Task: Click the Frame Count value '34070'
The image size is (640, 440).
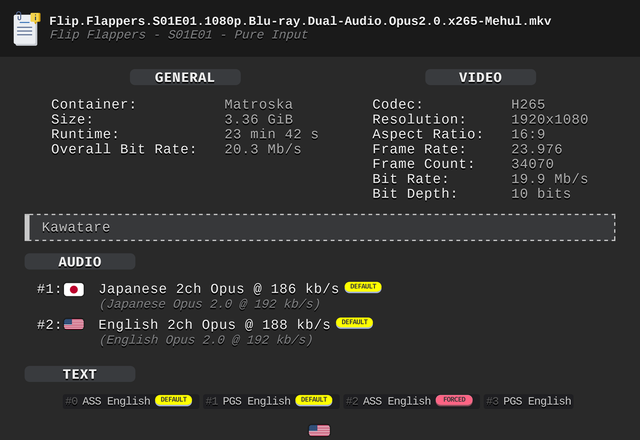Action: (532, 164)
